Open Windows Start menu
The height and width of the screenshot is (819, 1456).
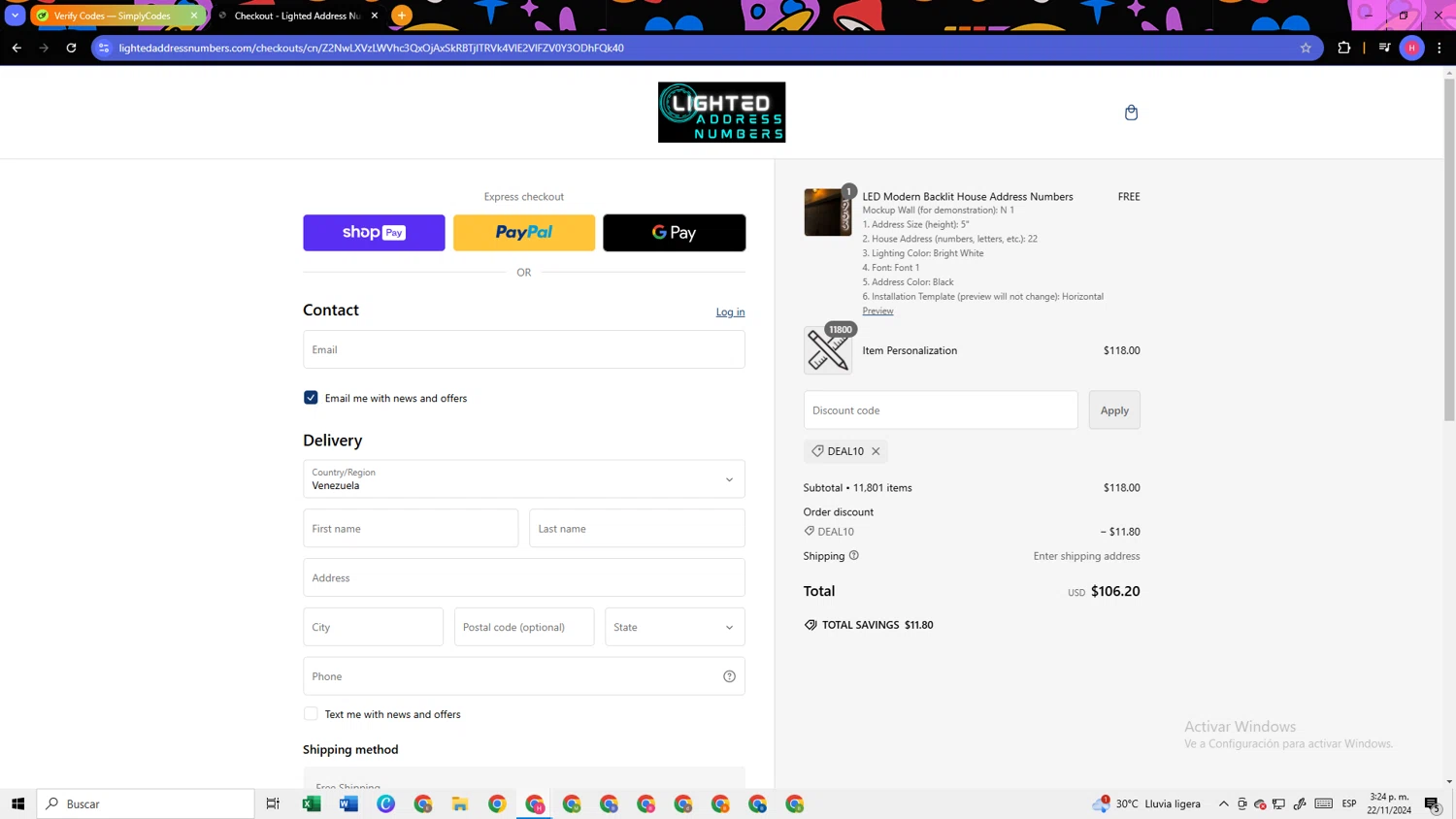point(17,803)
